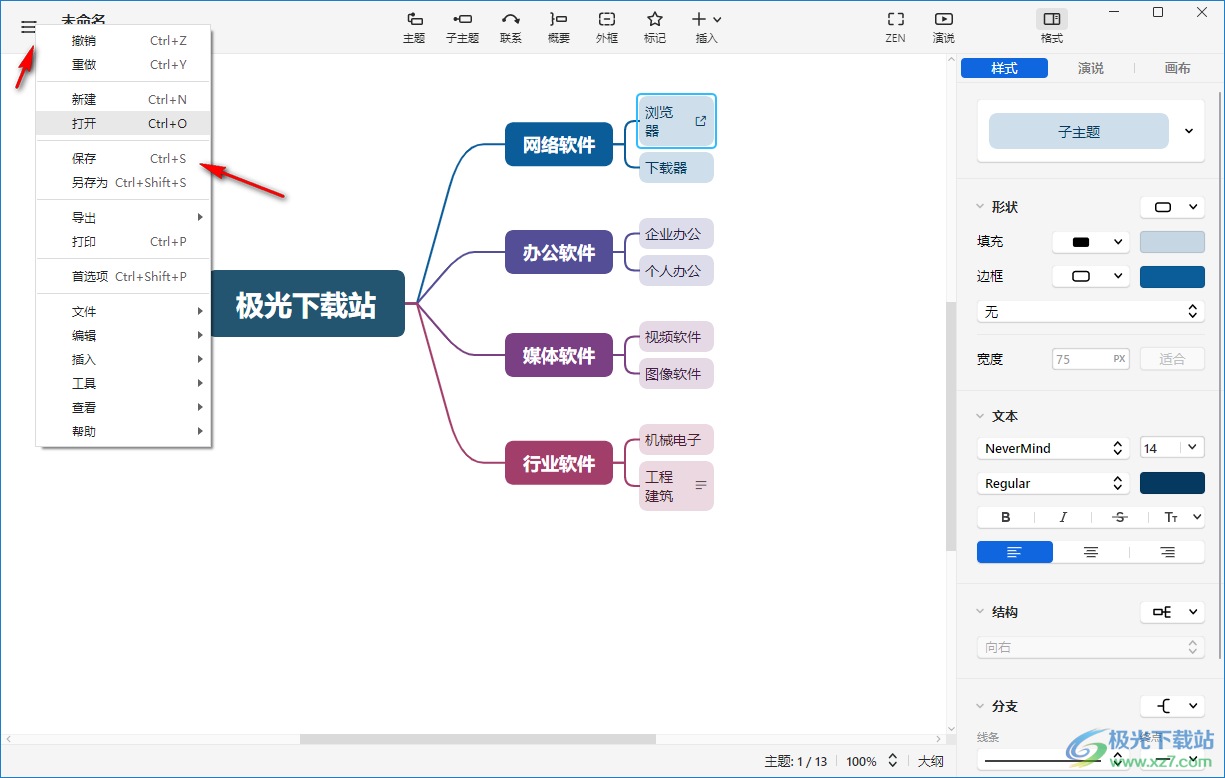Toggle bold text formatting

coord(1006,517)
